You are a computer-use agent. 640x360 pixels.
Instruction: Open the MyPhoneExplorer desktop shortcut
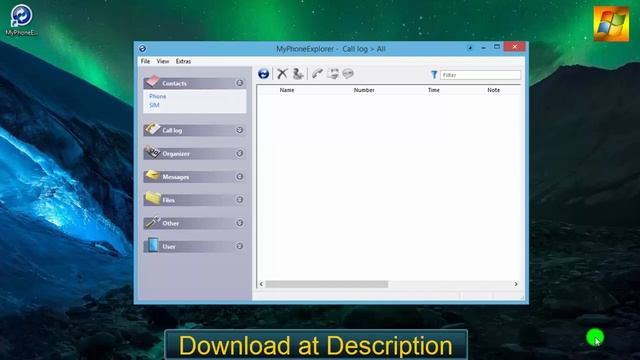tap(21, 20)
